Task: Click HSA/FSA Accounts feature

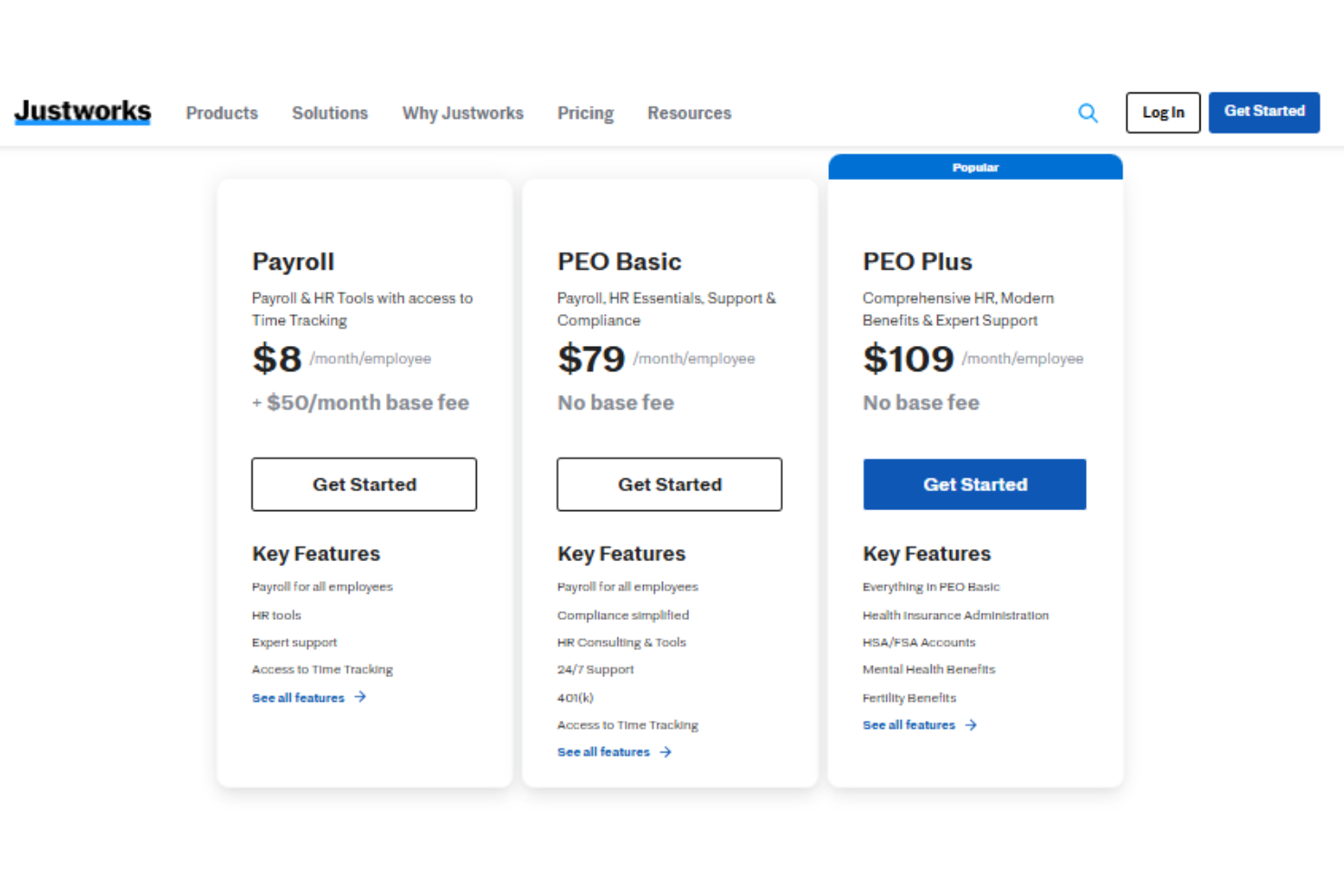Action: pos(919,642)
